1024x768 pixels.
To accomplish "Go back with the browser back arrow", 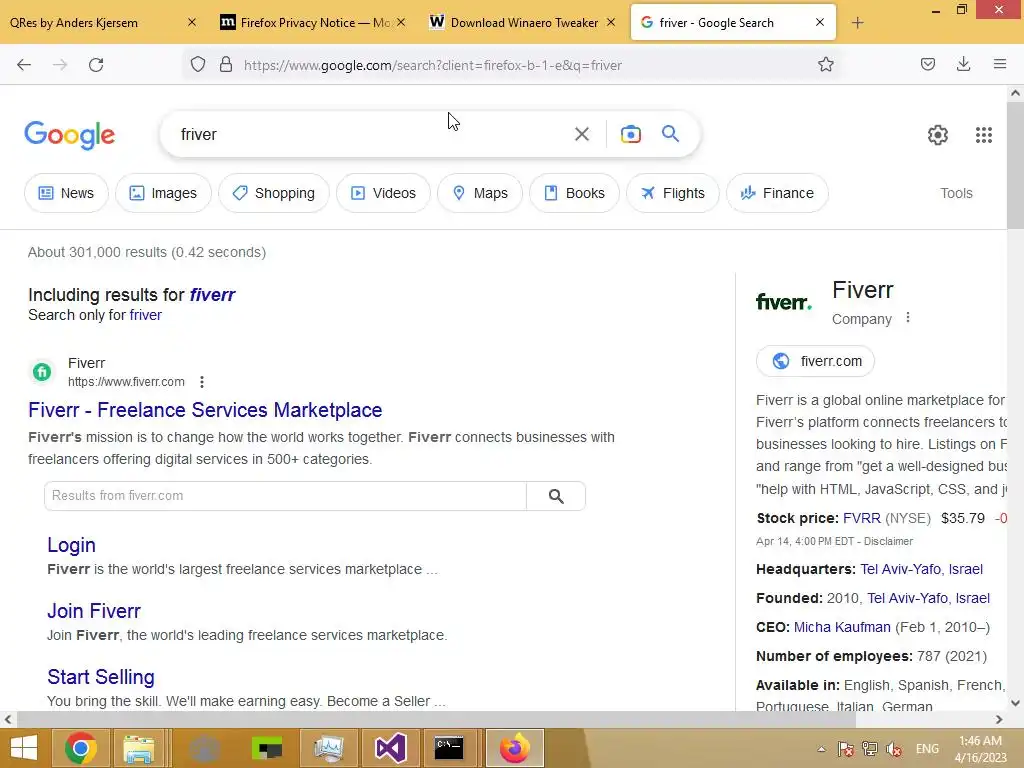I will (x=24, y=65).
